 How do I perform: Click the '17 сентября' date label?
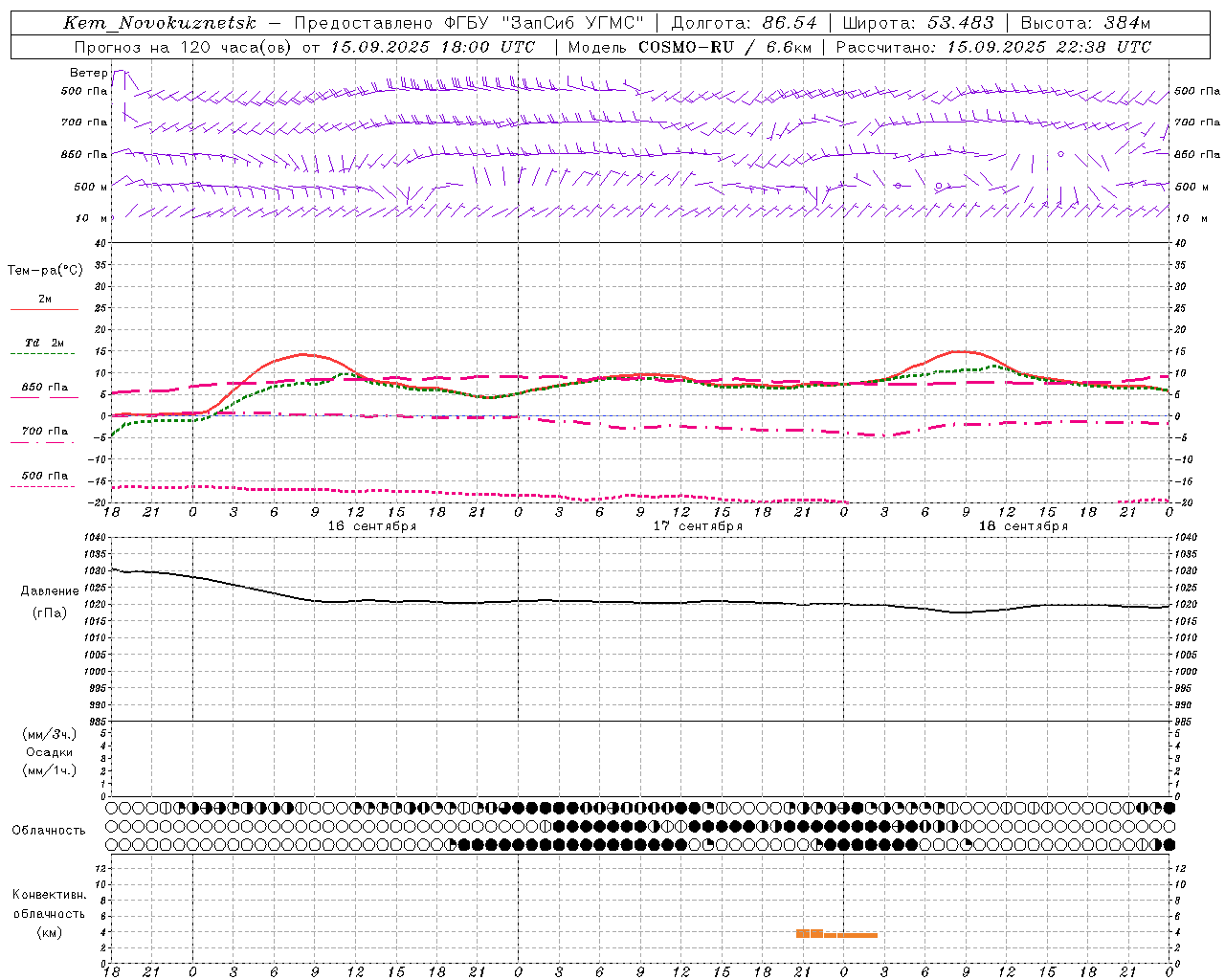pyautogui.click(x=698, y=526)
